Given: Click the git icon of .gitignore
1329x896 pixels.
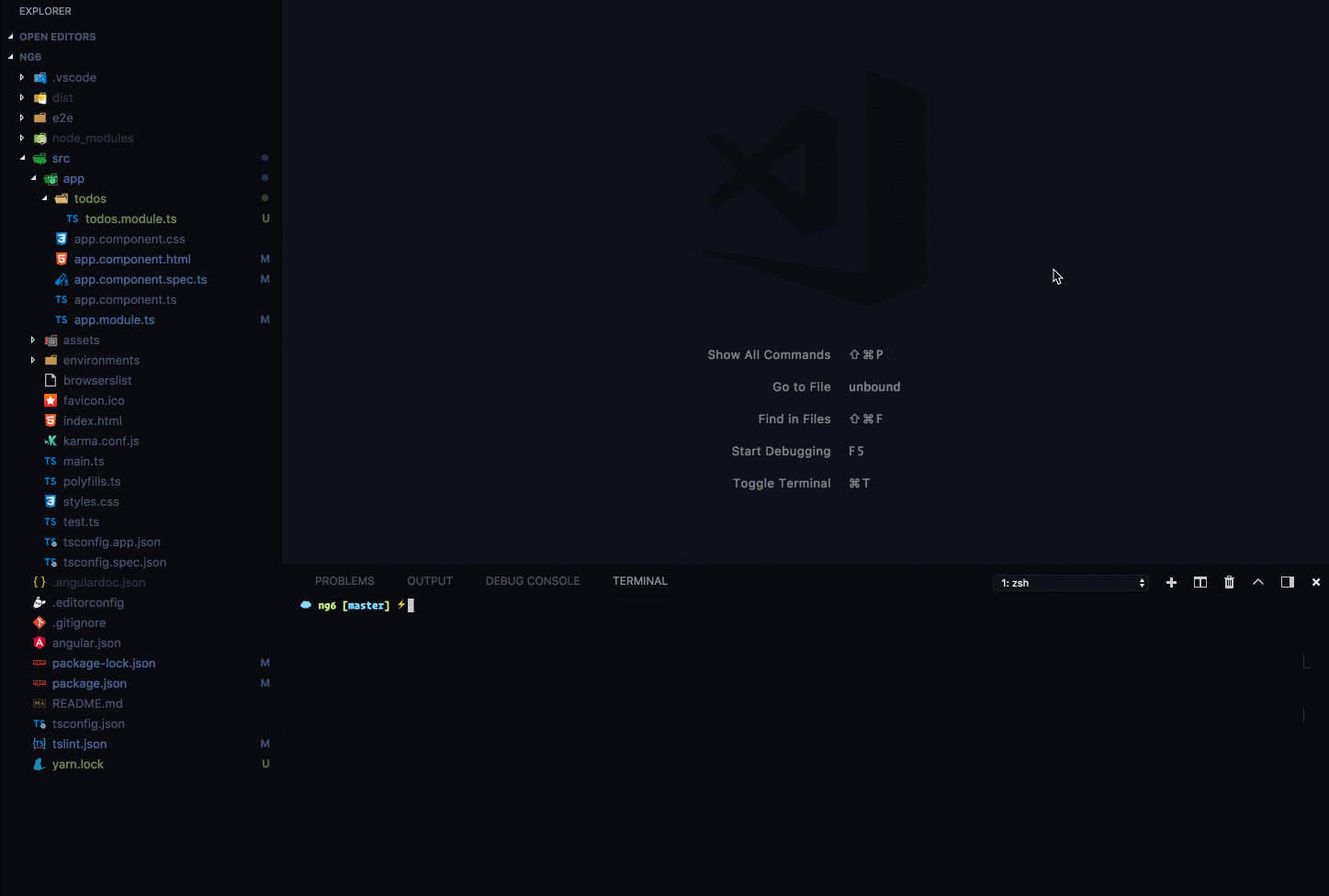Looking at the screenshot, I should point(39,622).
